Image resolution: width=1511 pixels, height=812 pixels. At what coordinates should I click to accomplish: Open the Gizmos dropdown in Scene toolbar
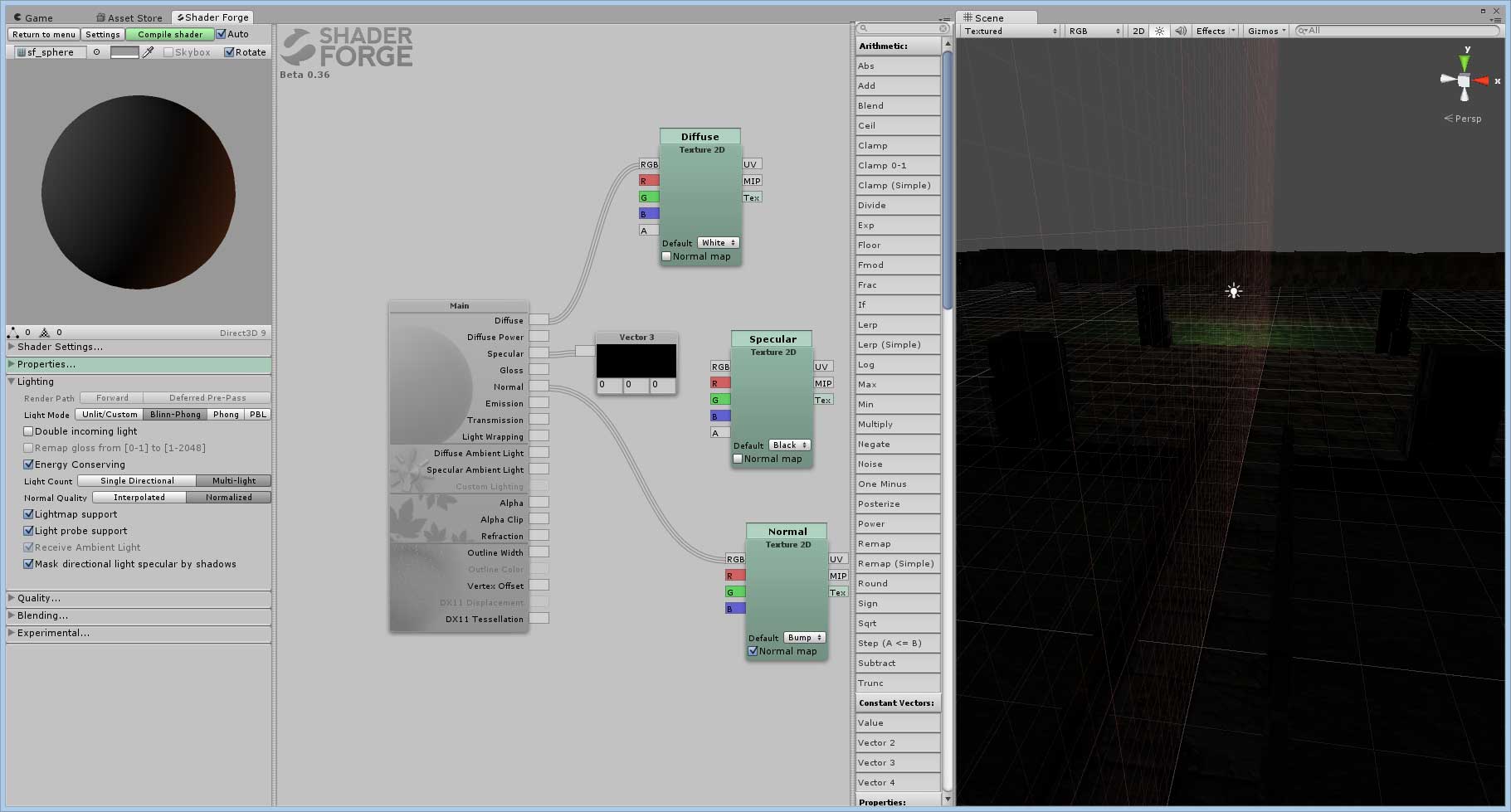coord(1266,31)
